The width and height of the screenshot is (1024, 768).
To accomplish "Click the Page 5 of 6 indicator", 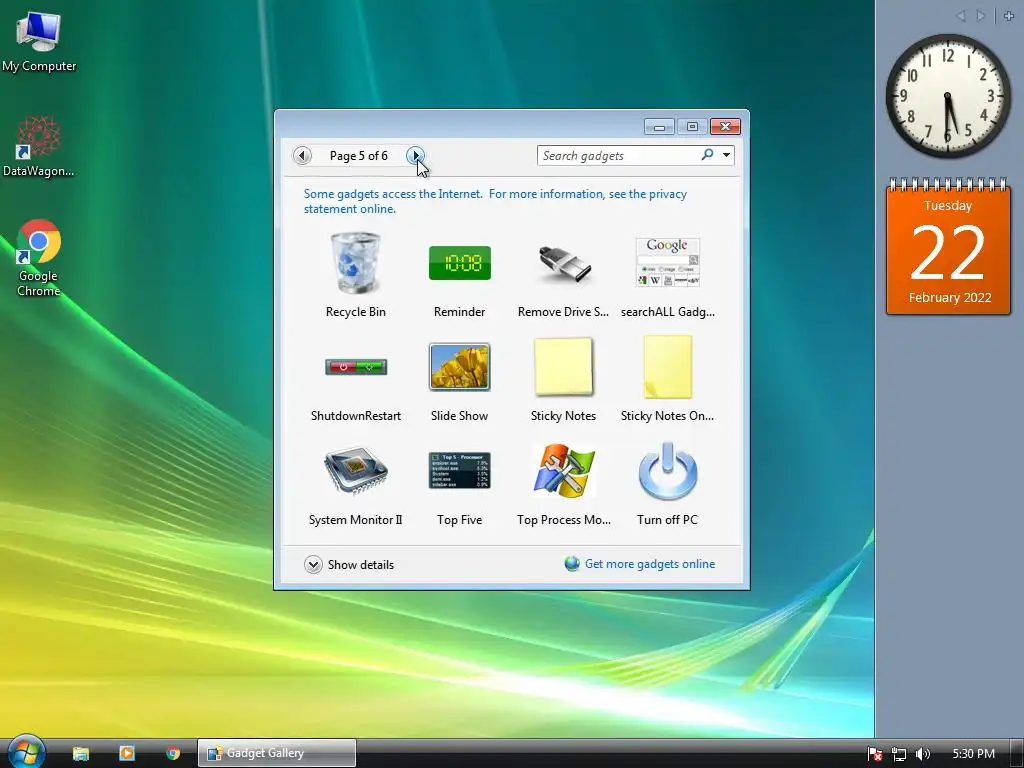I will (359, 155).
